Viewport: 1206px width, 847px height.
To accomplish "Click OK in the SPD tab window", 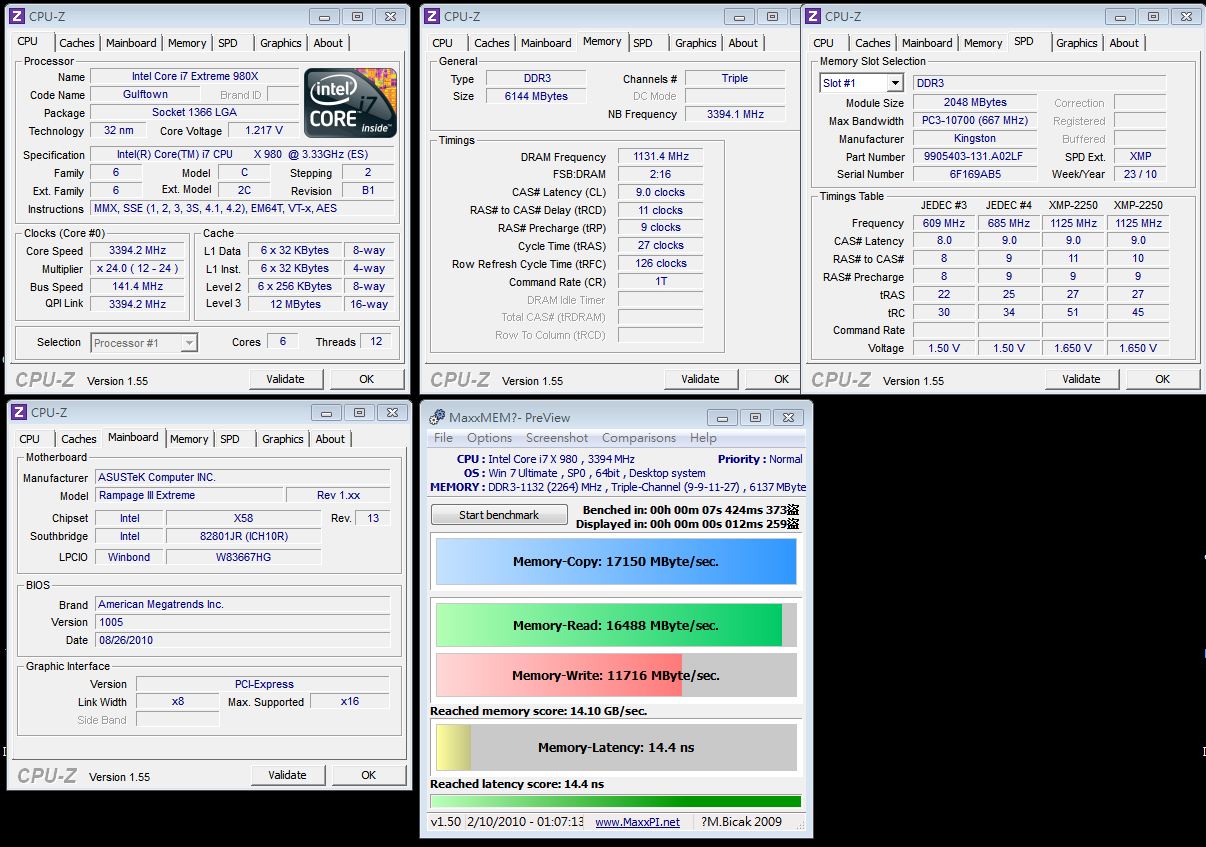I will click(x=1162, y=379).
